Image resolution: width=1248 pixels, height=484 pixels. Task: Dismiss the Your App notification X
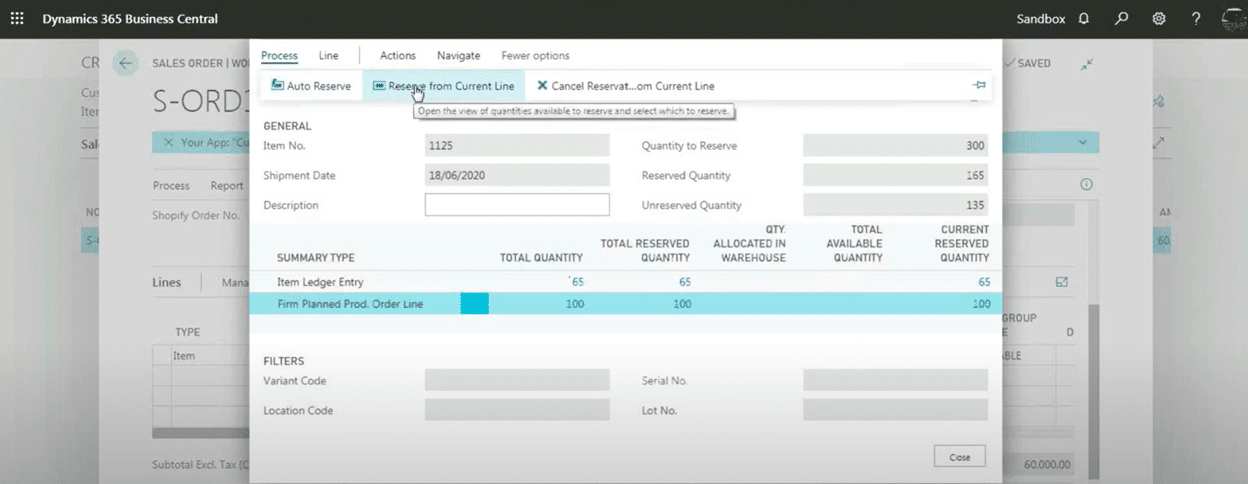(168, 142)
